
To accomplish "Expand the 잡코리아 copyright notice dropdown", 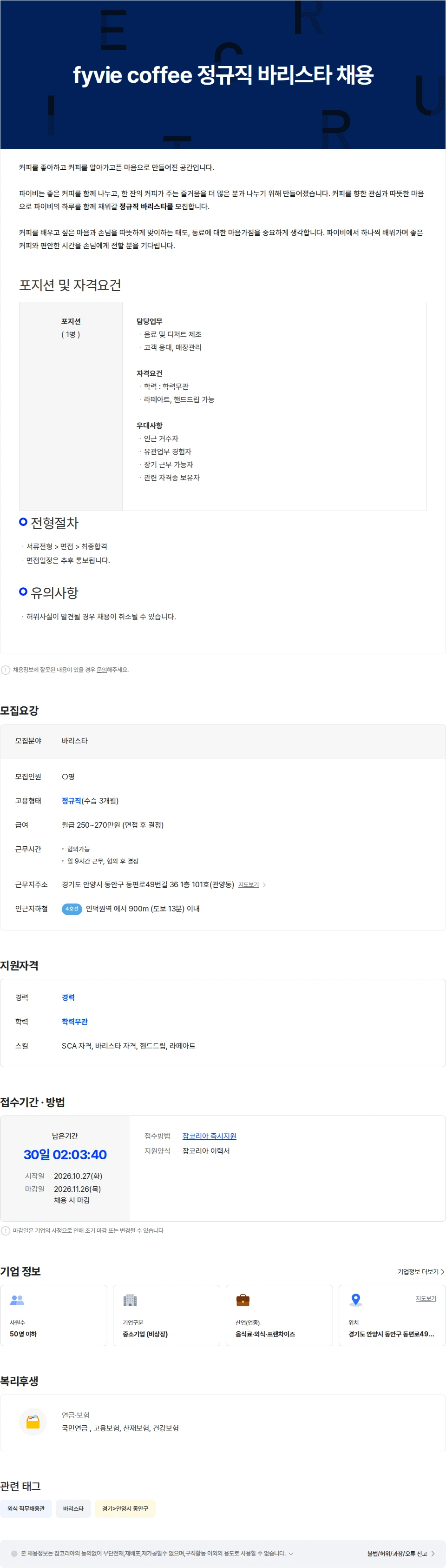I will pyautogui.click(x=291, y=1554).
